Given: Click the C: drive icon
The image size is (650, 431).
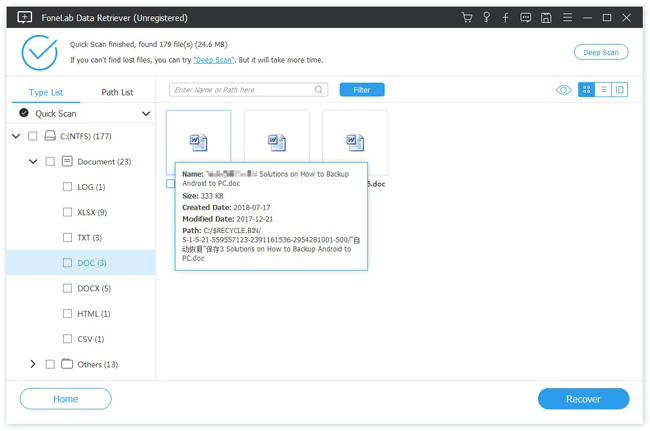Looking at the screenshot, I should 50,136.
